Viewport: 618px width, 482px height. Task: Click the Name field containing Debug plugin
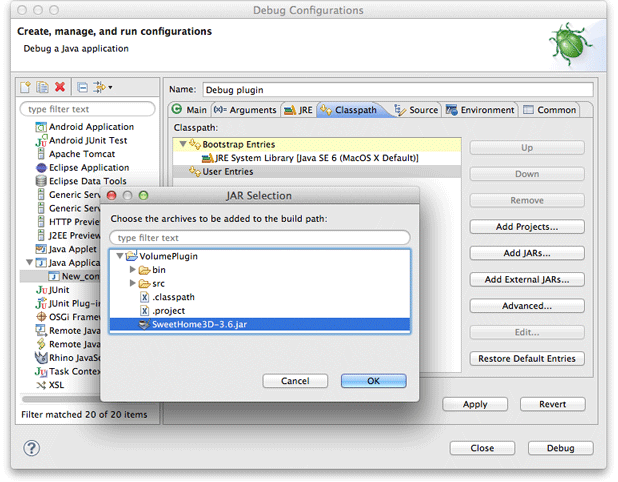[x=397, y=89]
